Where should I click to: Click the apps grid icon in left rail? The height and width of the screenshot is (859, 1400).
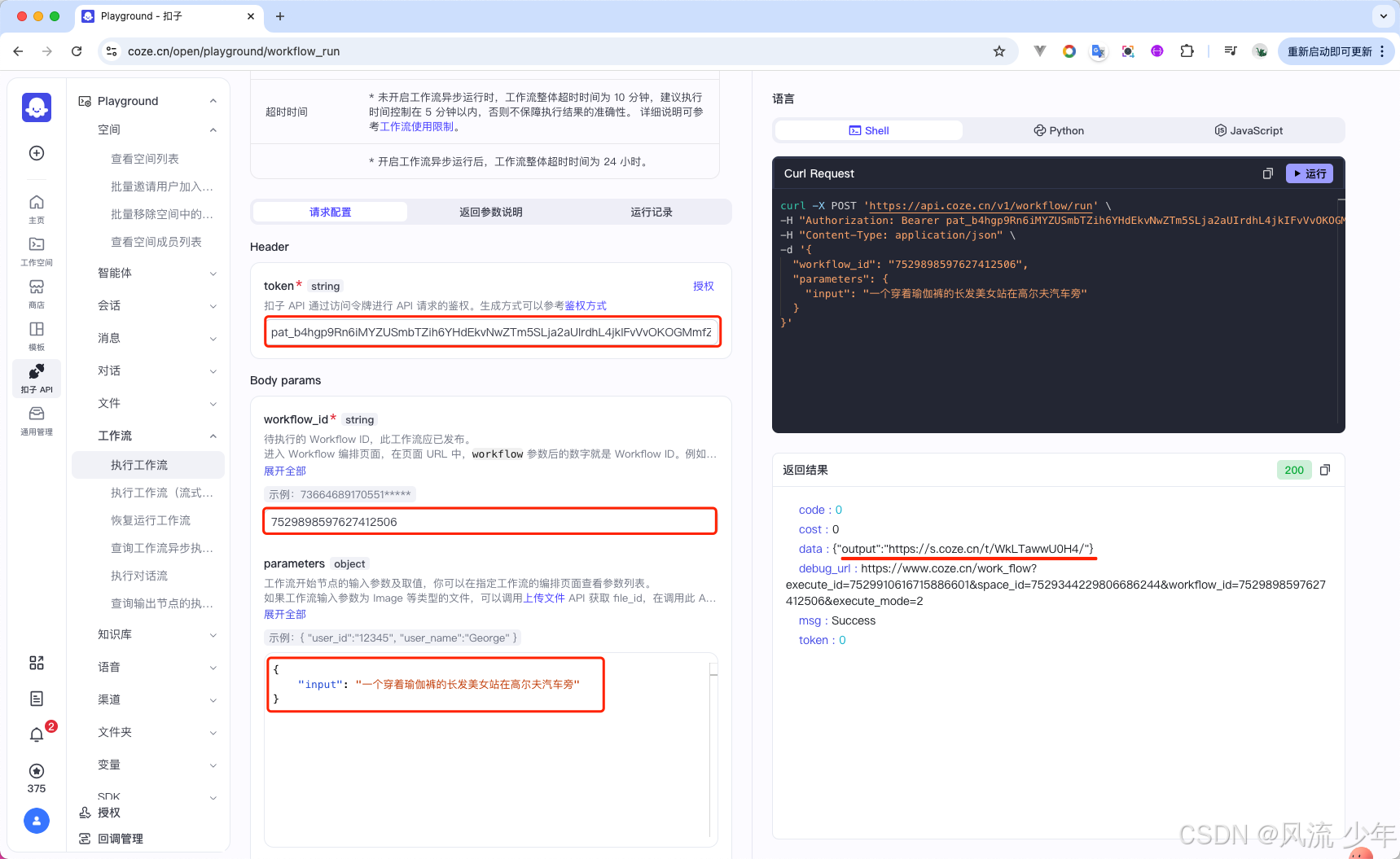(x=37, y=663)
